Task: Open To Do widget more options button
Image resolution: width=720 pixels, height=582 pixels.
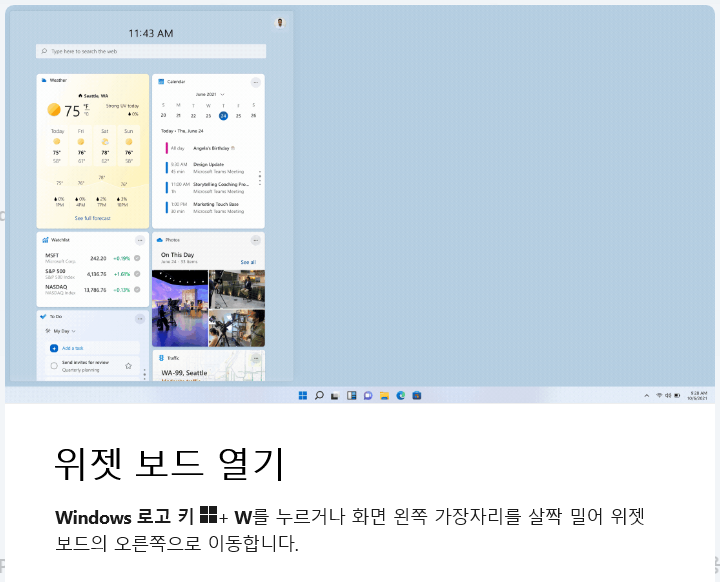Action: click(140, 318)
